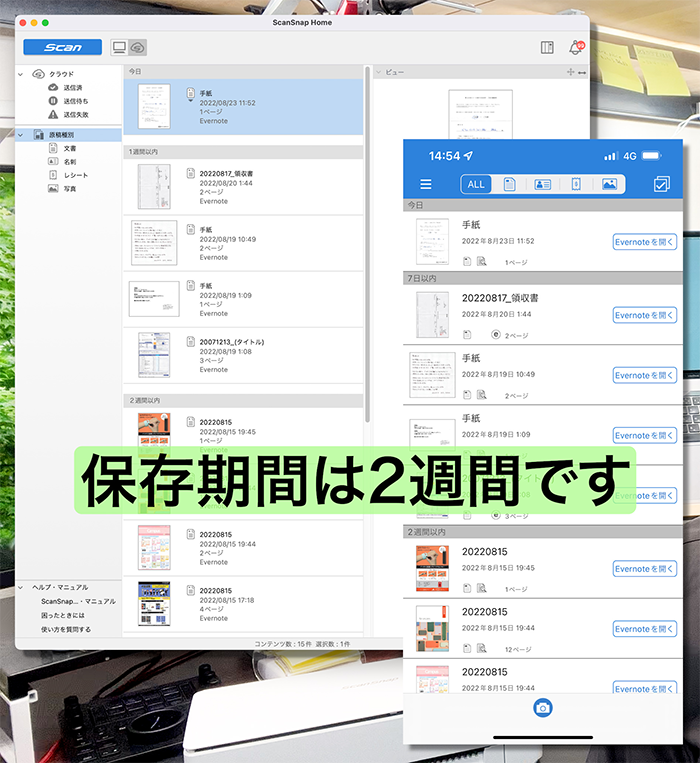Screen dimensions: 700x763
Task: Click the photo icon beside 写真
Action: coord(53,189)
